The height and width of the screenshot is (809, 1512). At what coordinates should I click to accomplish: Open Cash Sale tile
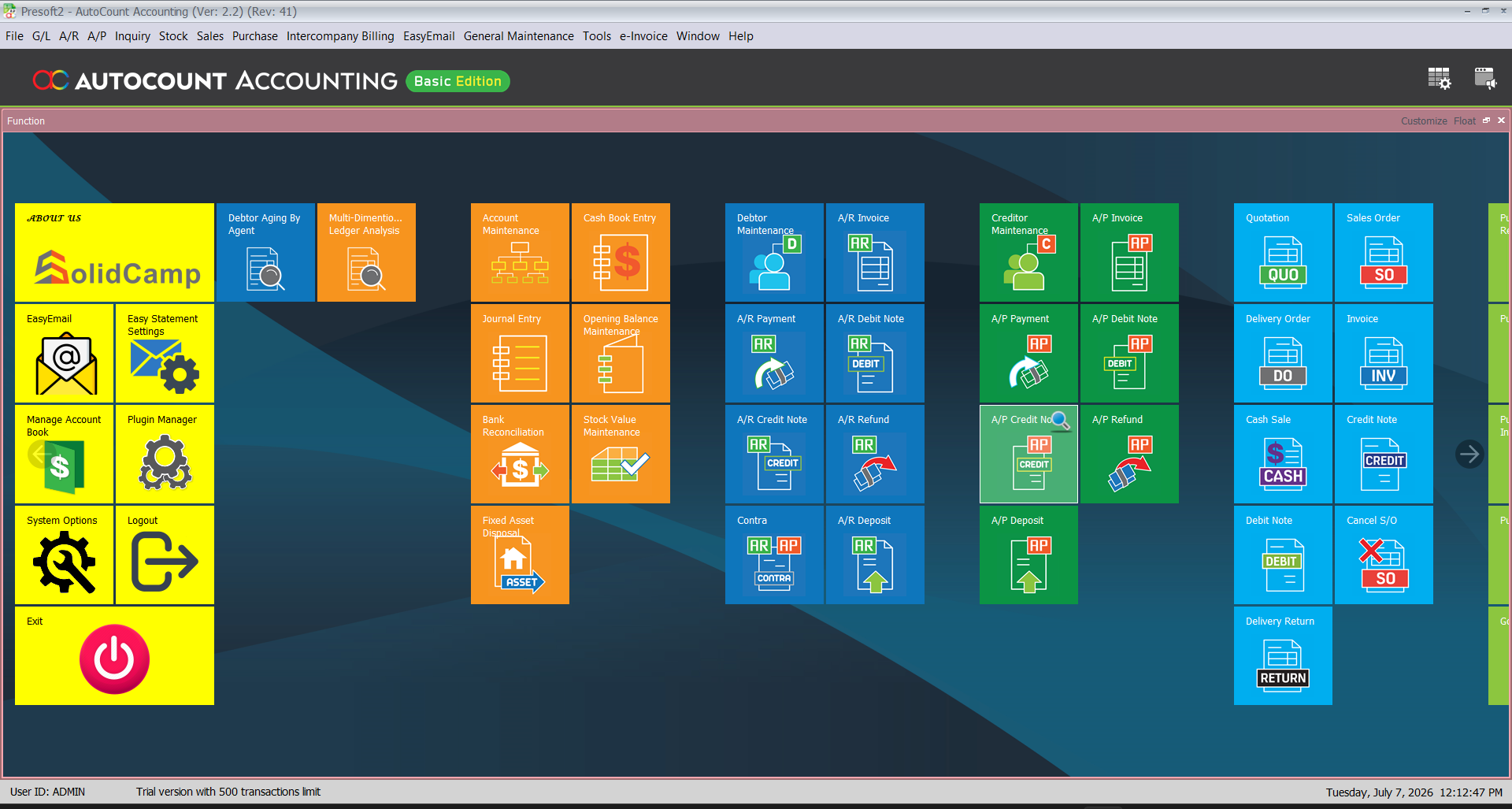coord(1283,454)
